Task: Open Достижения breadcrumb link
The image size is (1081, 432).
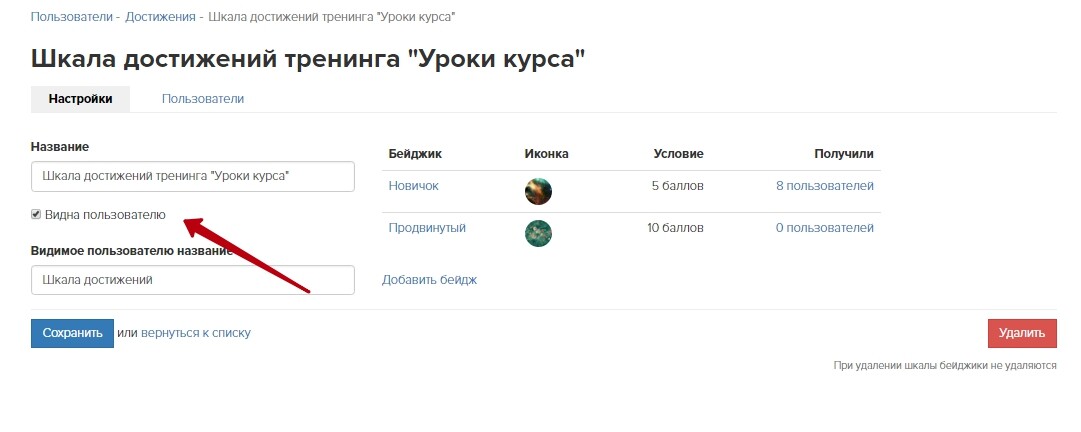Action: coord(161,17)
